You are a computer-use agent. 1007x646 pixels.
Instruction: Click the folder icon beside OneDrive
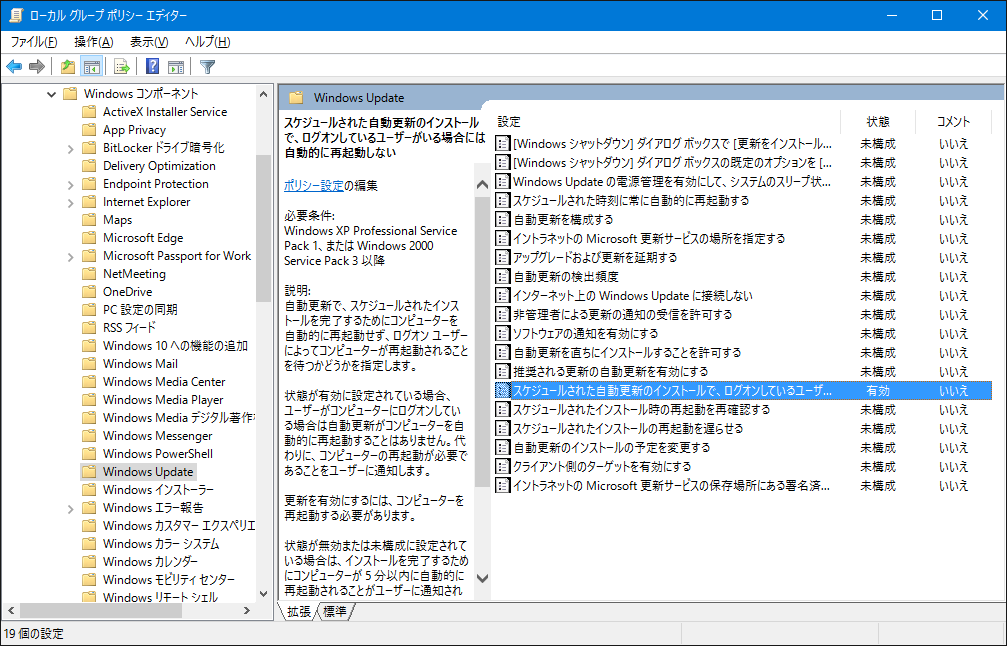point(89,292)
